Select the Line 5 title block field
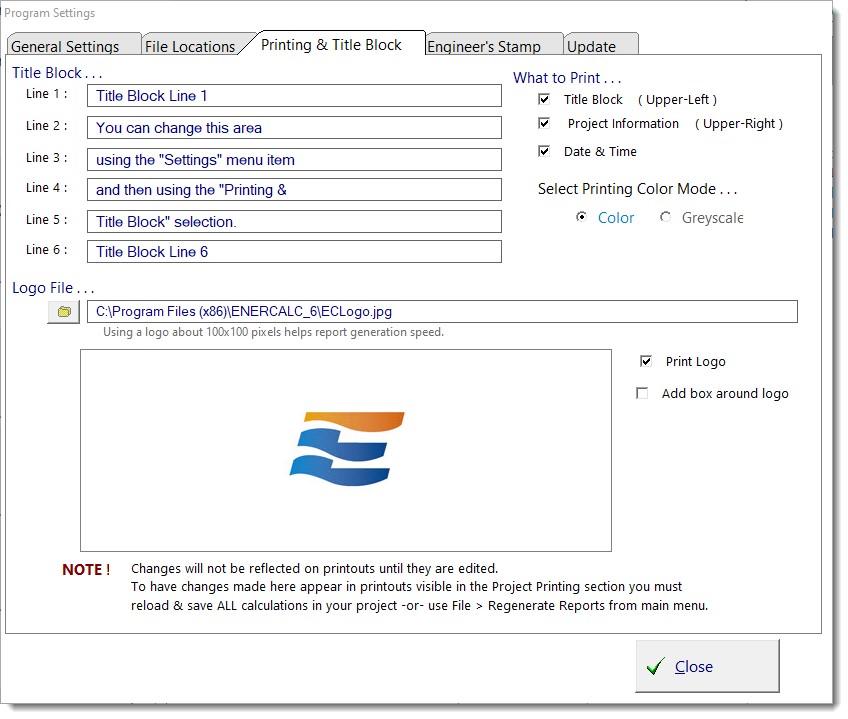This screenshot has width=848, height=719. (294, 222)
